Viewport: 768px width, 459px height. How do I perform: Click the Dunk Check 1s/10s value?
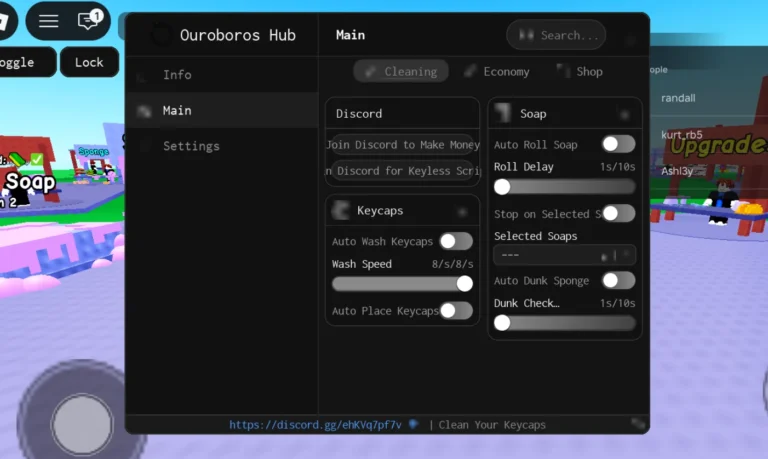coord(618,303)
